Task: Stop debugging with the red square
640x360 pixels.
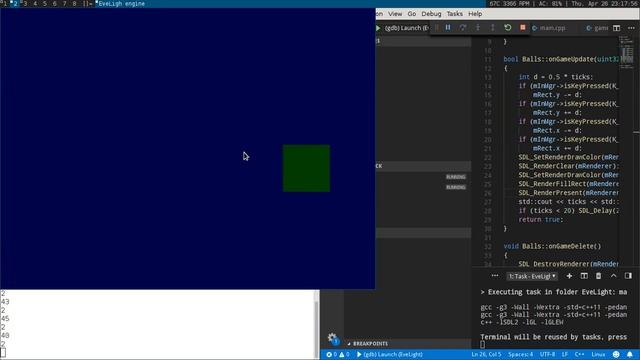Action: 522,27
